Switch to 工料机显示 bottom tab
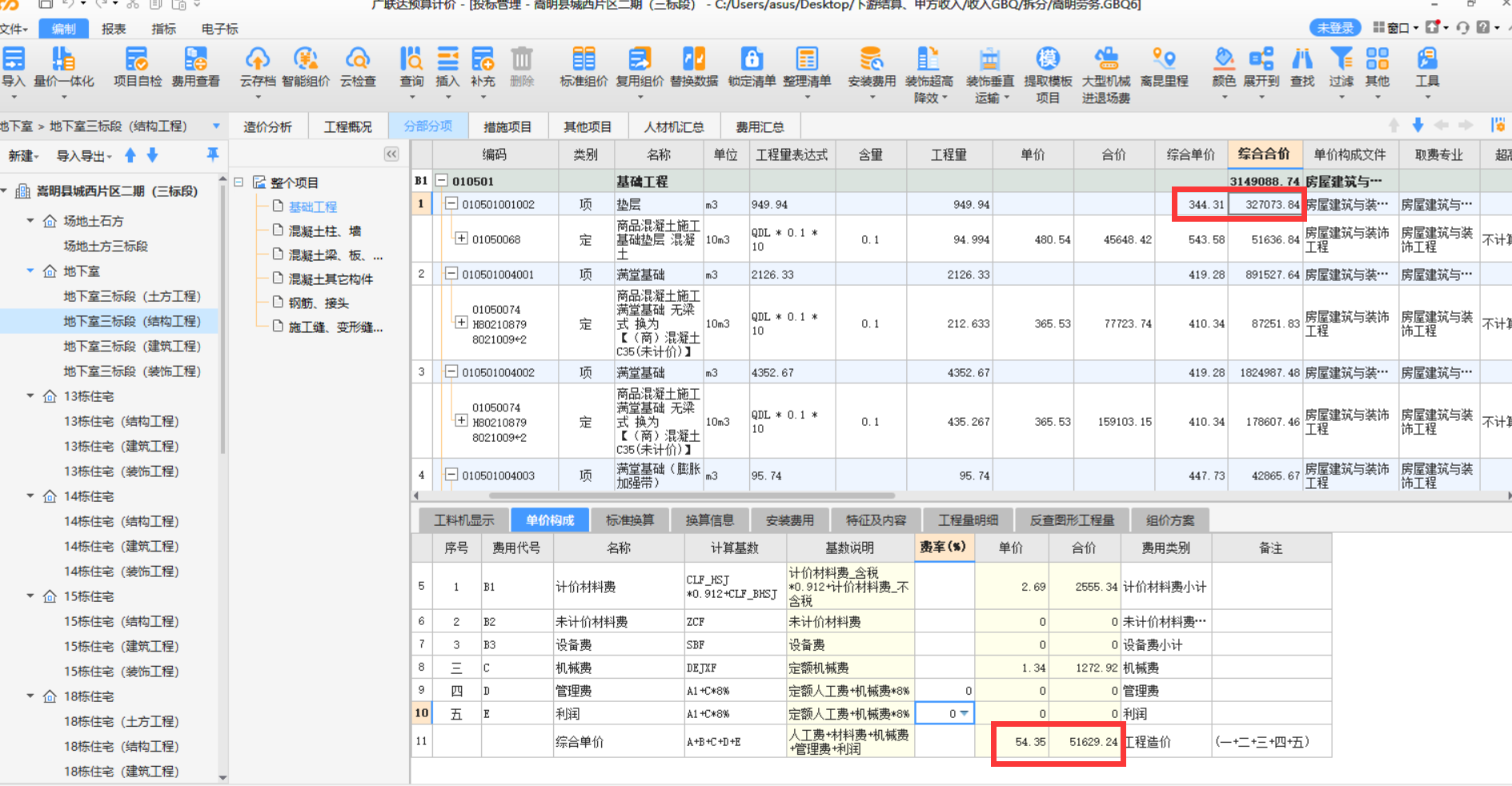This screenshot has width=1512, height=786. (x=464, y=520)
